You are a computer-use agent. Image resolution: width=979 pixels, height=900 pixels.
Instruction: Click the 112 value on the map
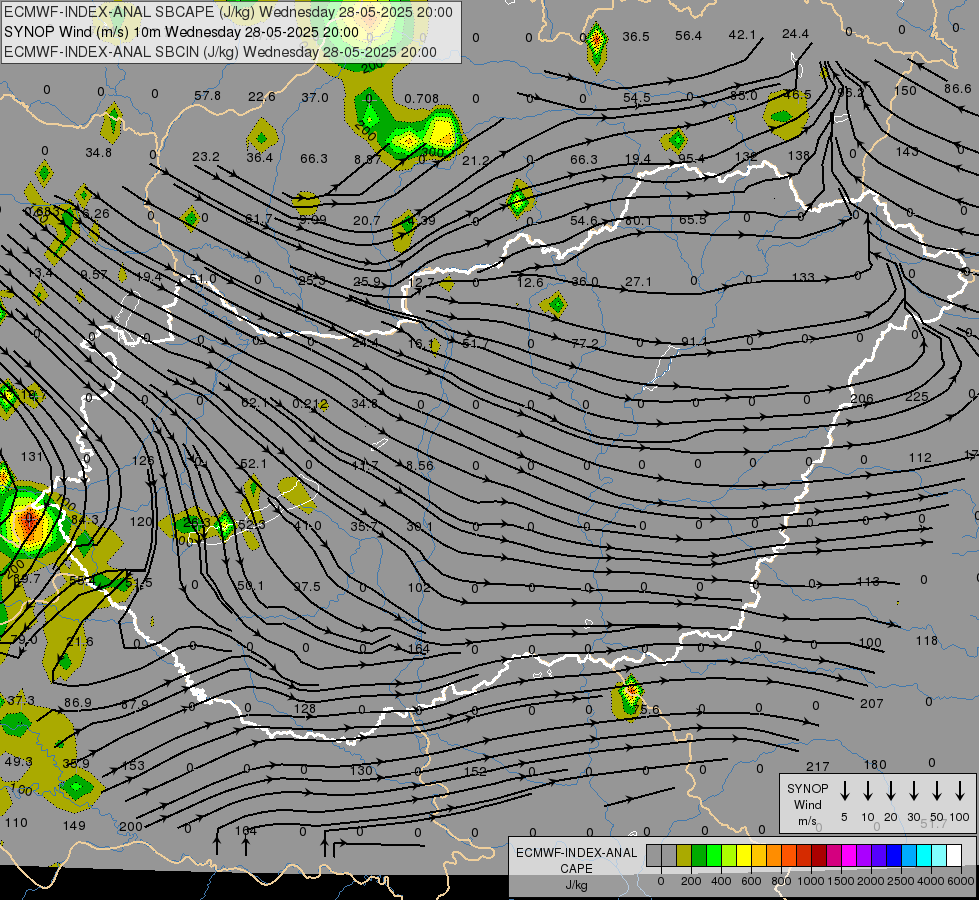(x=920, y=458)
